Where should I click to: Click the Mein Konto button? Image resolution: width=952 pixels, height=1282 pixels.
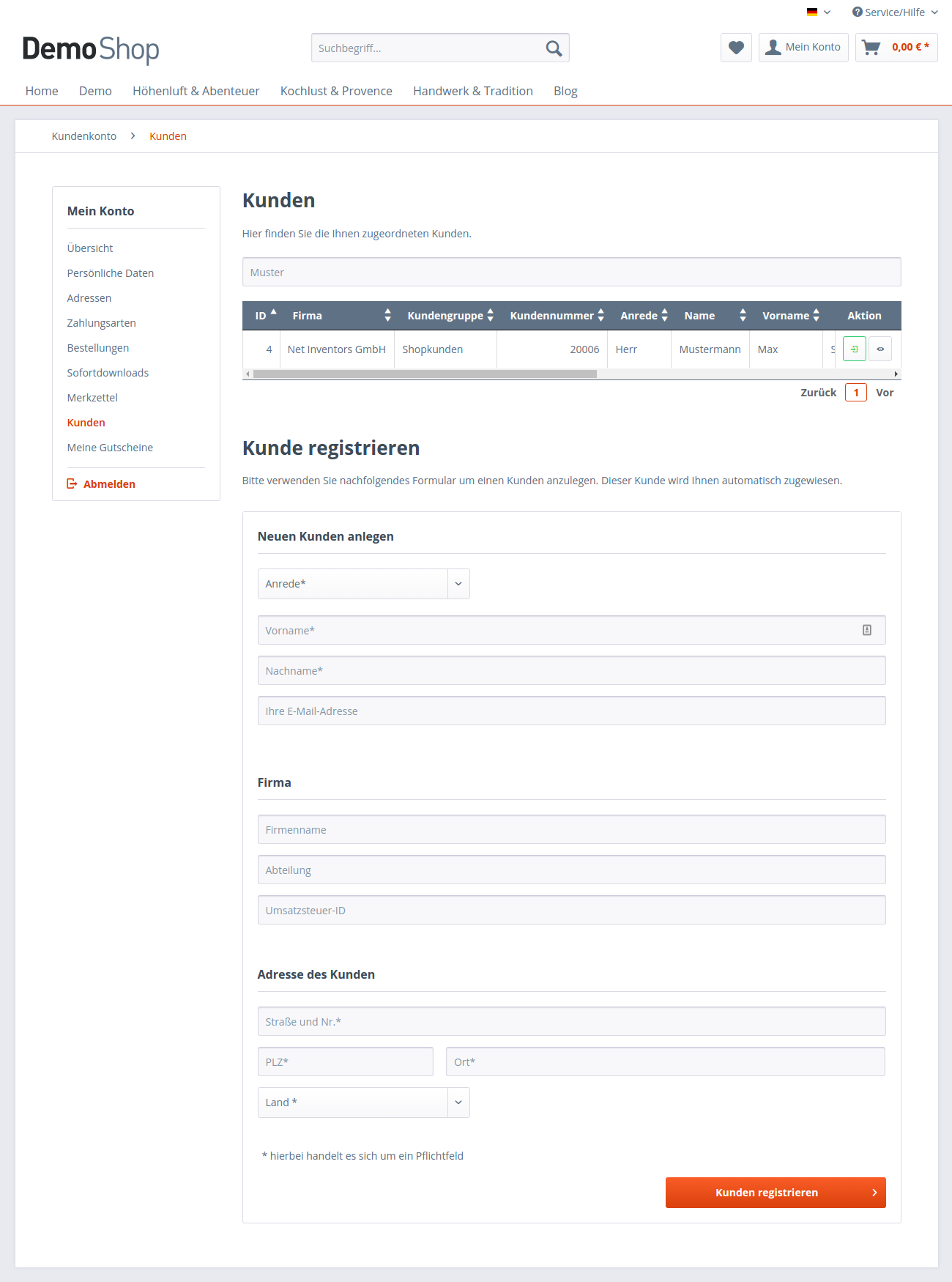803,48
